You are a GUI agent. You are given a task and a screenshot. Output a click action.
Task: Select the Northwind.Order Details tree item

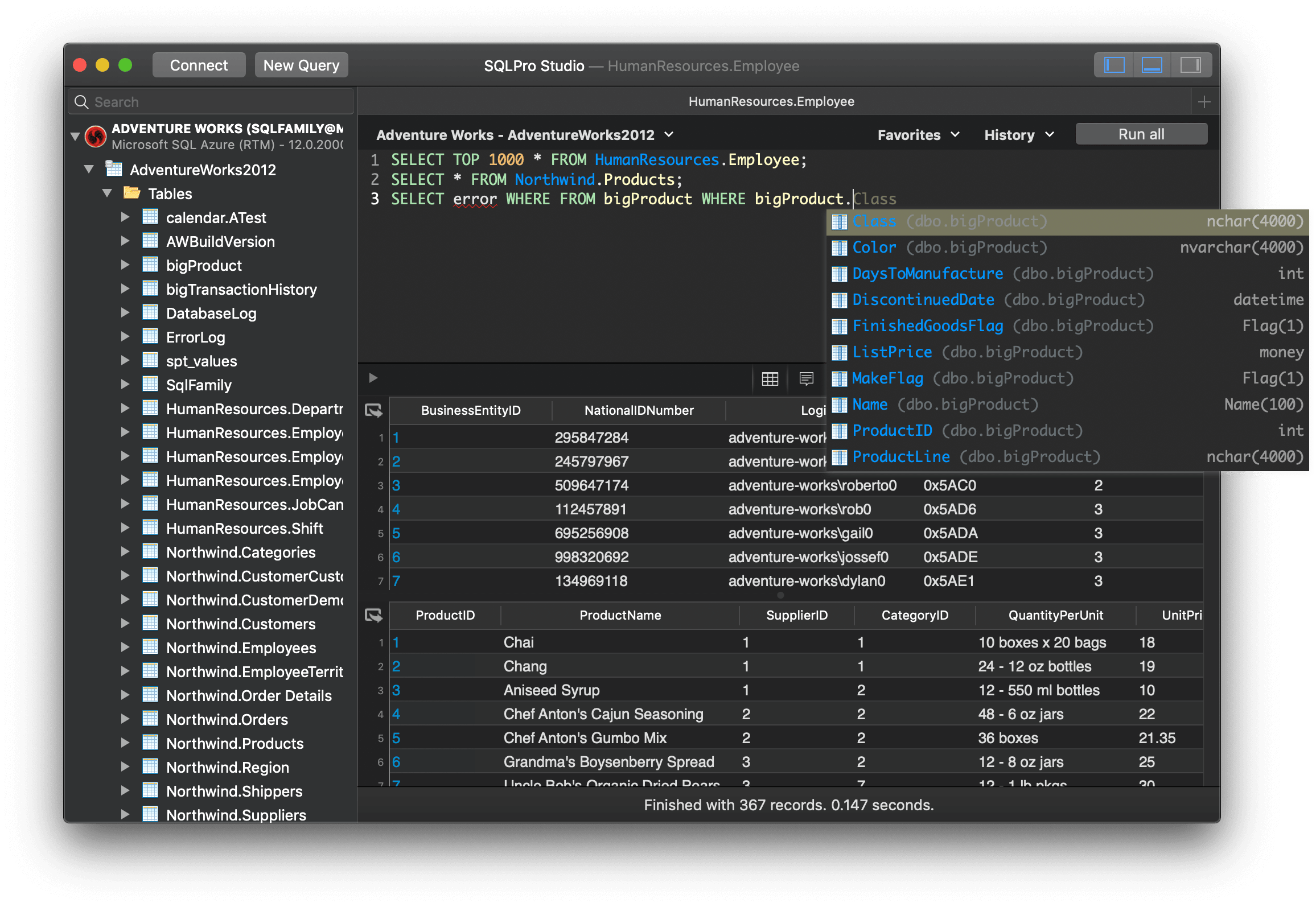tap(249, 695)
